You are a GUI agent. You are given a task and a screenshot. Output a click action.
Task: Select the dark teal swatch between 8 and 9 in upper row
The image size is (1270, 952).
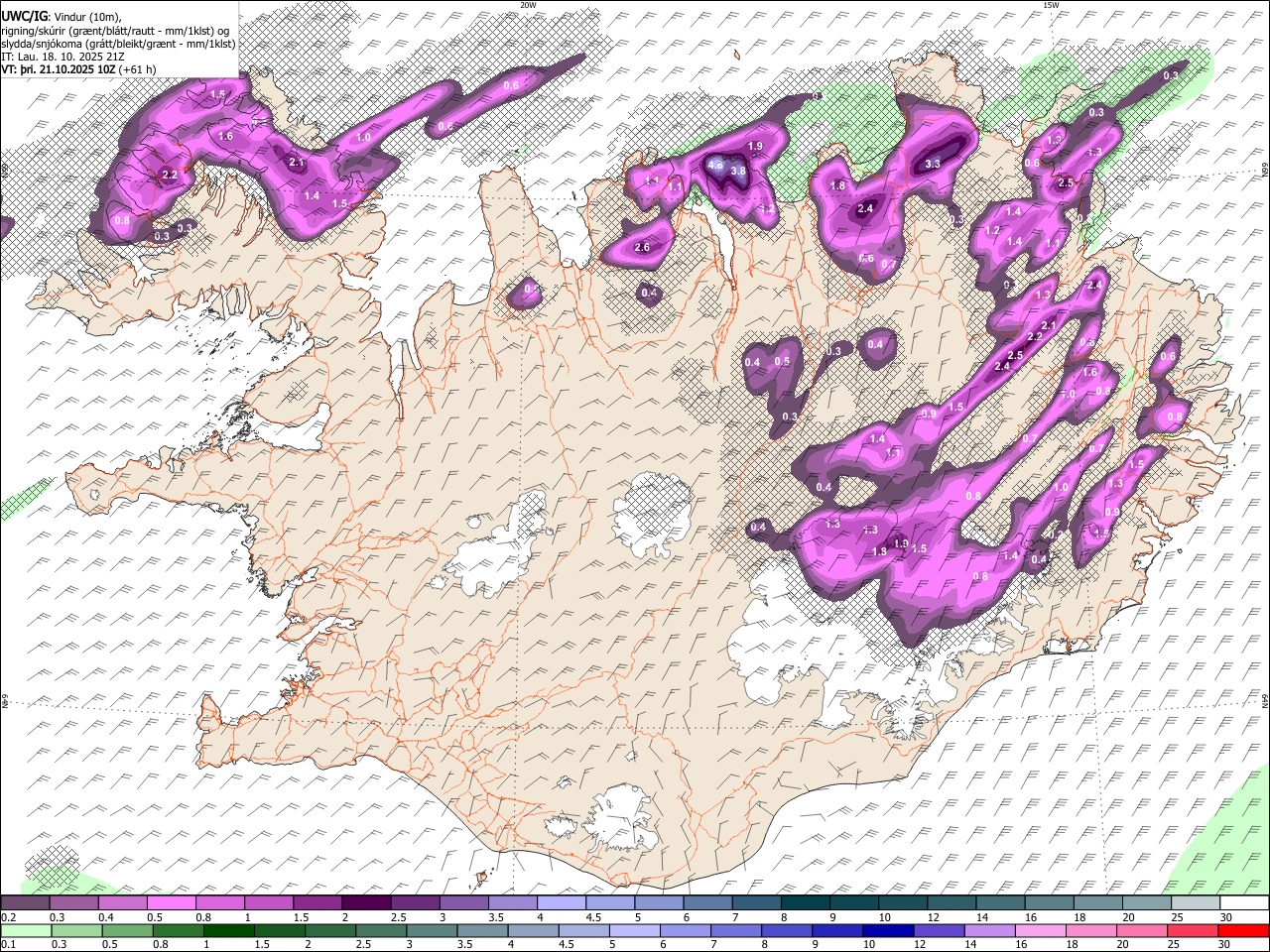coord(806,902)
